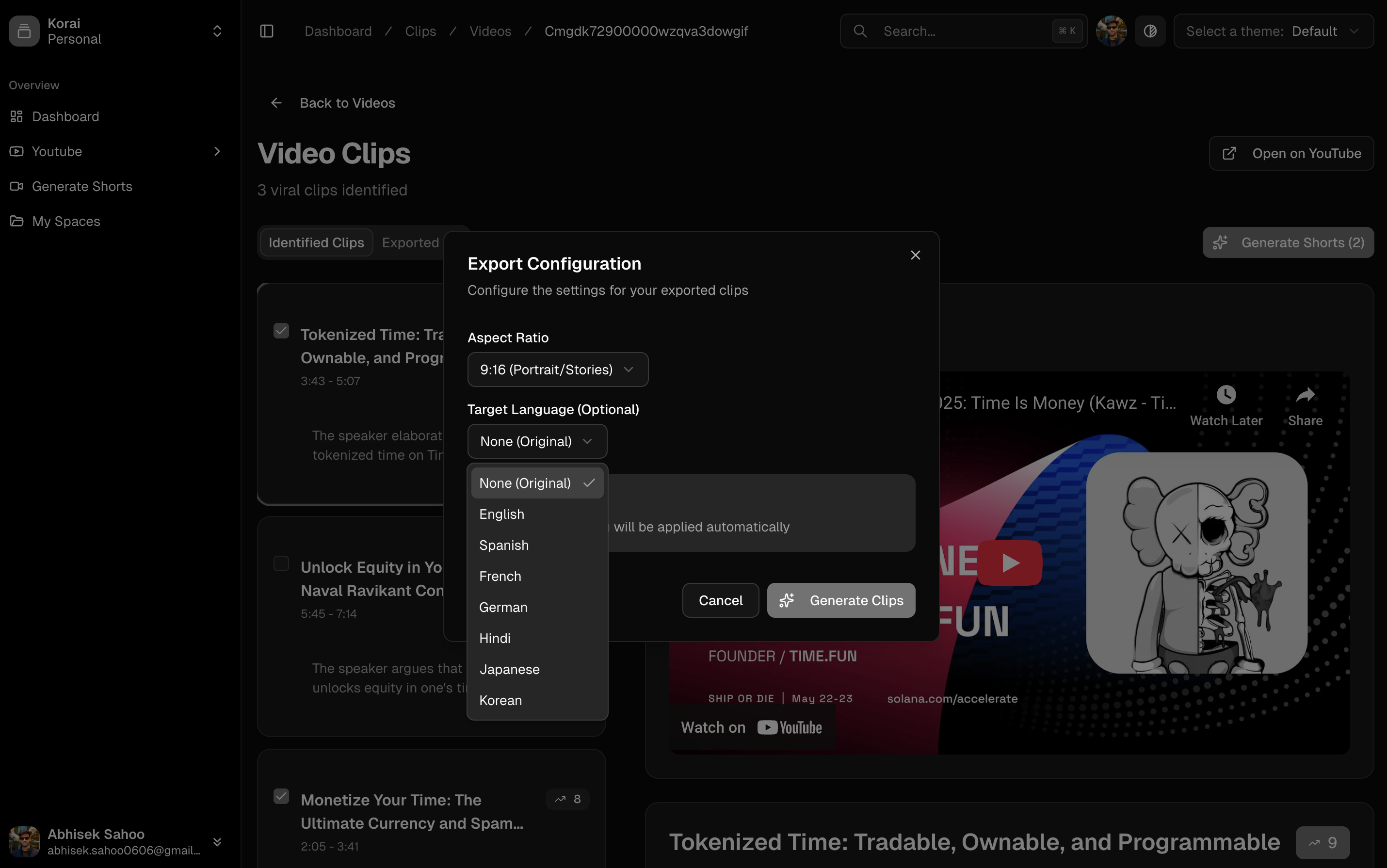Screen dimensions: 1387x868
Task: Click the Generate Clips button
Action: click(x=840, y=600)
